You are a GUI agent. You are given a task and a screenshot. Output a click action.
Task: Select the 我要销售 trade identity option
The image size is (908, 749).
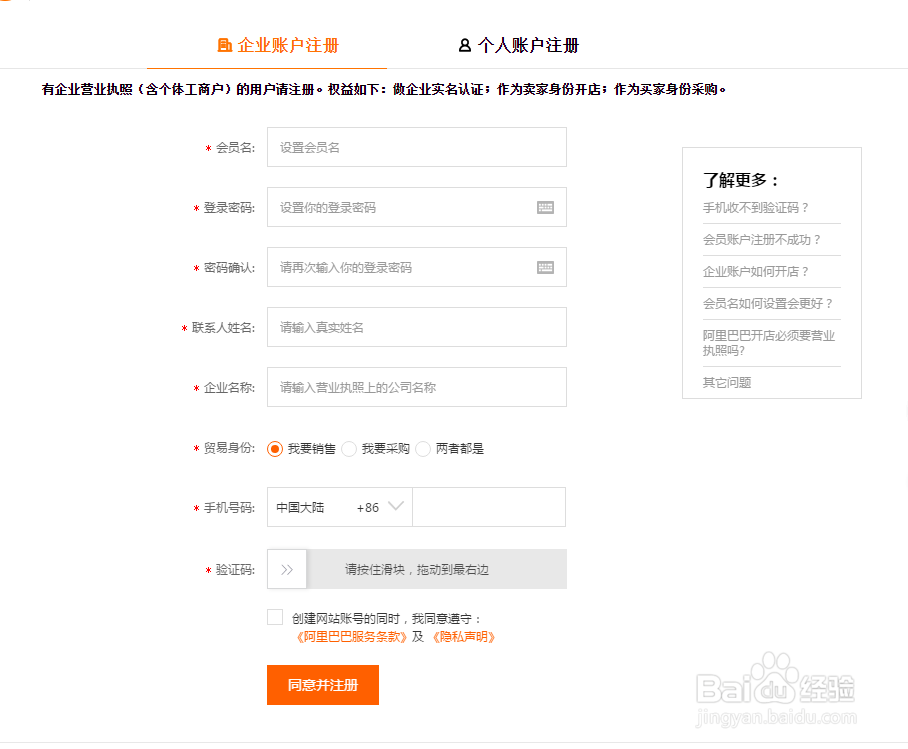(275, 449)
